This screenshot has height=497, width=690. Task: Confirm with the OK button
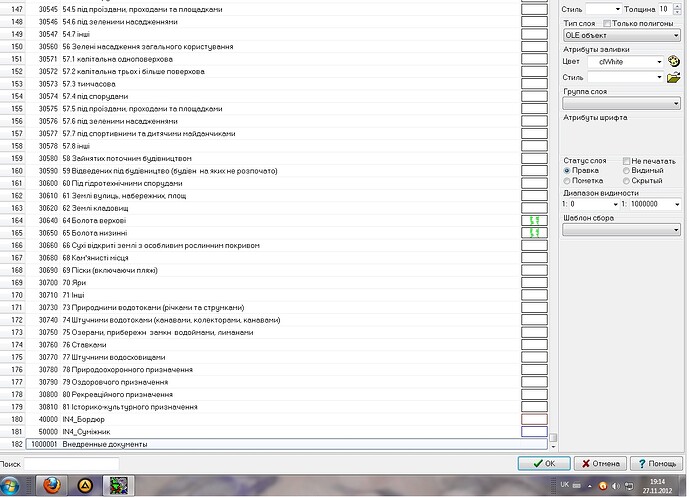pyautogui.click(x=544, y=464)
